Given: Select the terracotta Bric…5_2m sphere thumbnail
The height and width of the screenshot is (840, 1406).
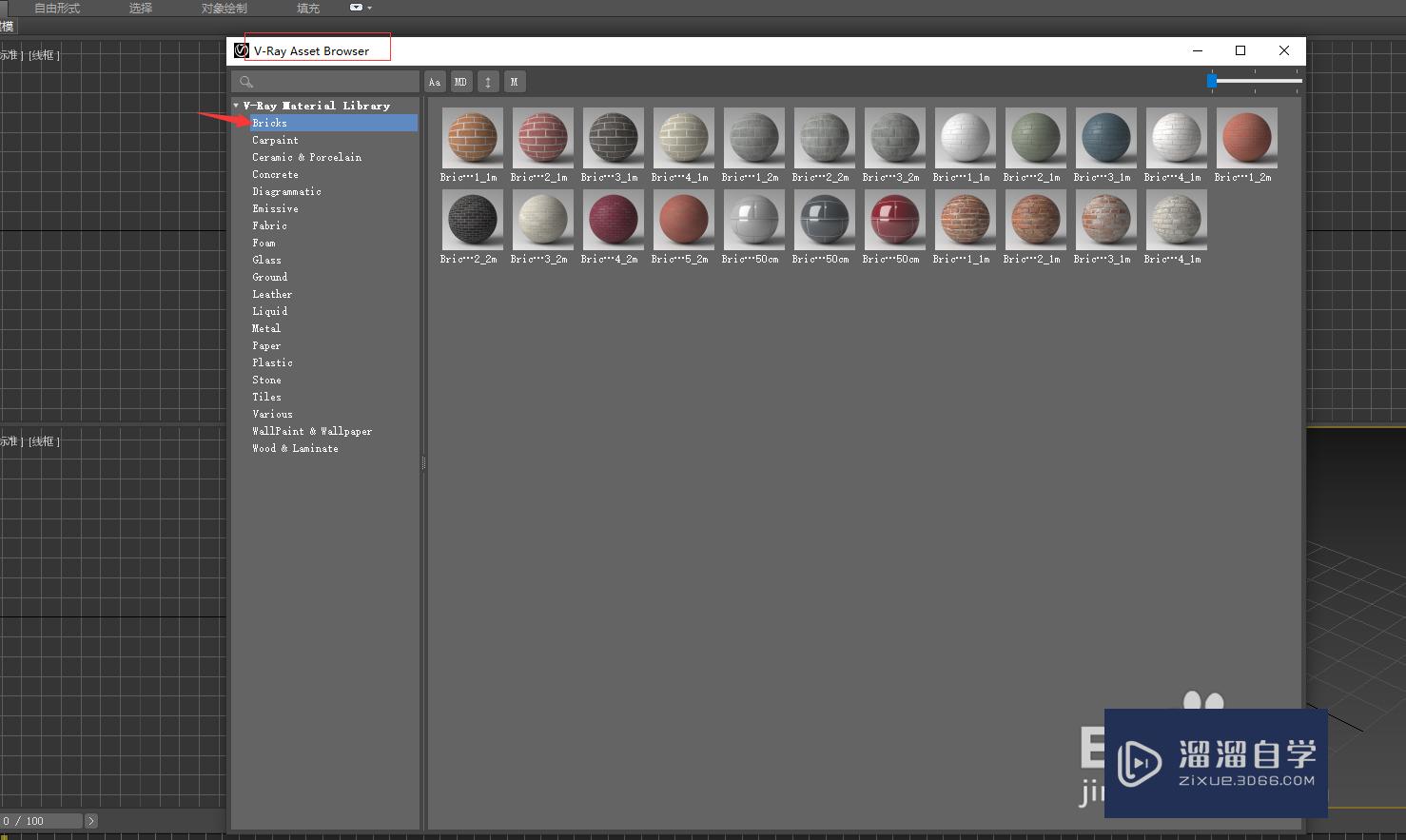Looking at the screenshot, I should [x=684, y=220].
